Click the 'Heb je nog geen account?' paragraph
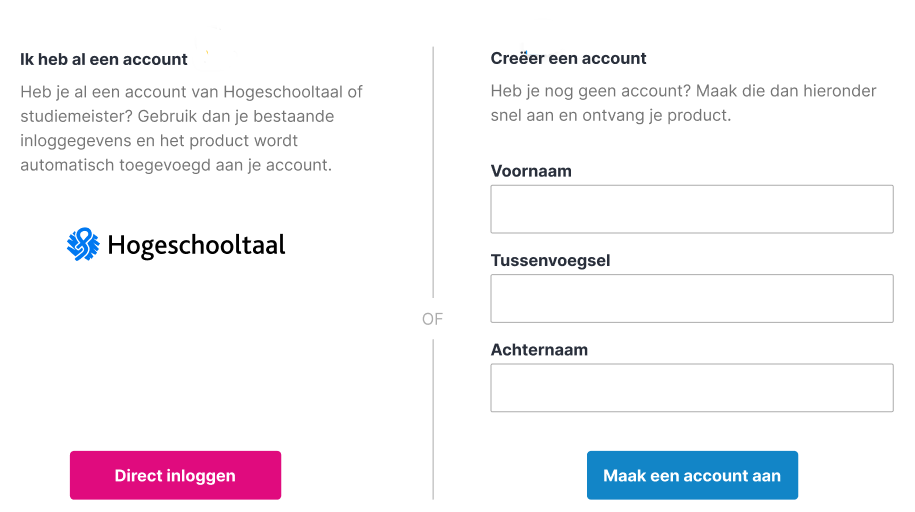915x512 pixels. click(x=683, y=92)
